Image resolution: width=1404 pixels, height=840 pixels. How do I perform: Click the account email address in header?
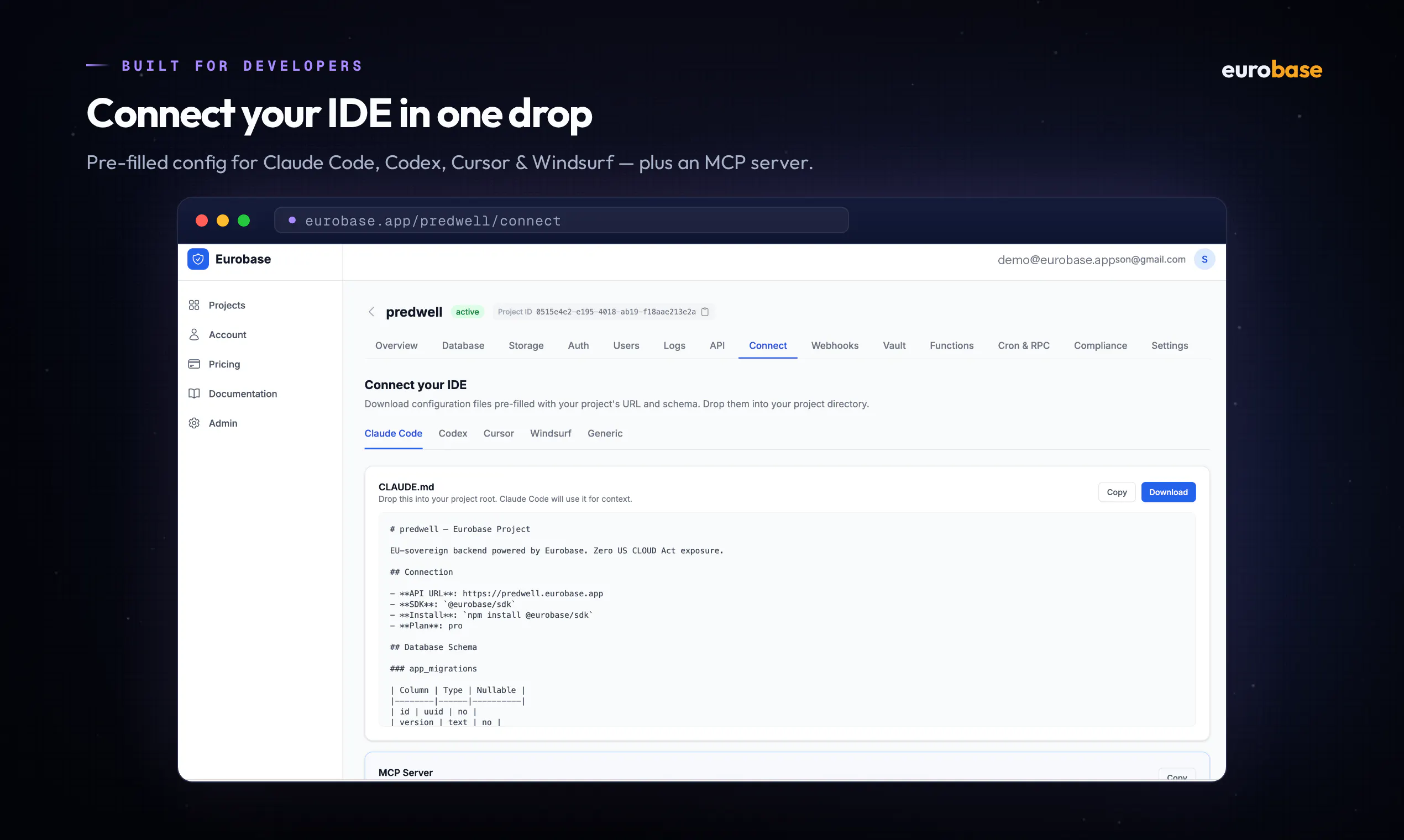click(x=1091, y=260)
